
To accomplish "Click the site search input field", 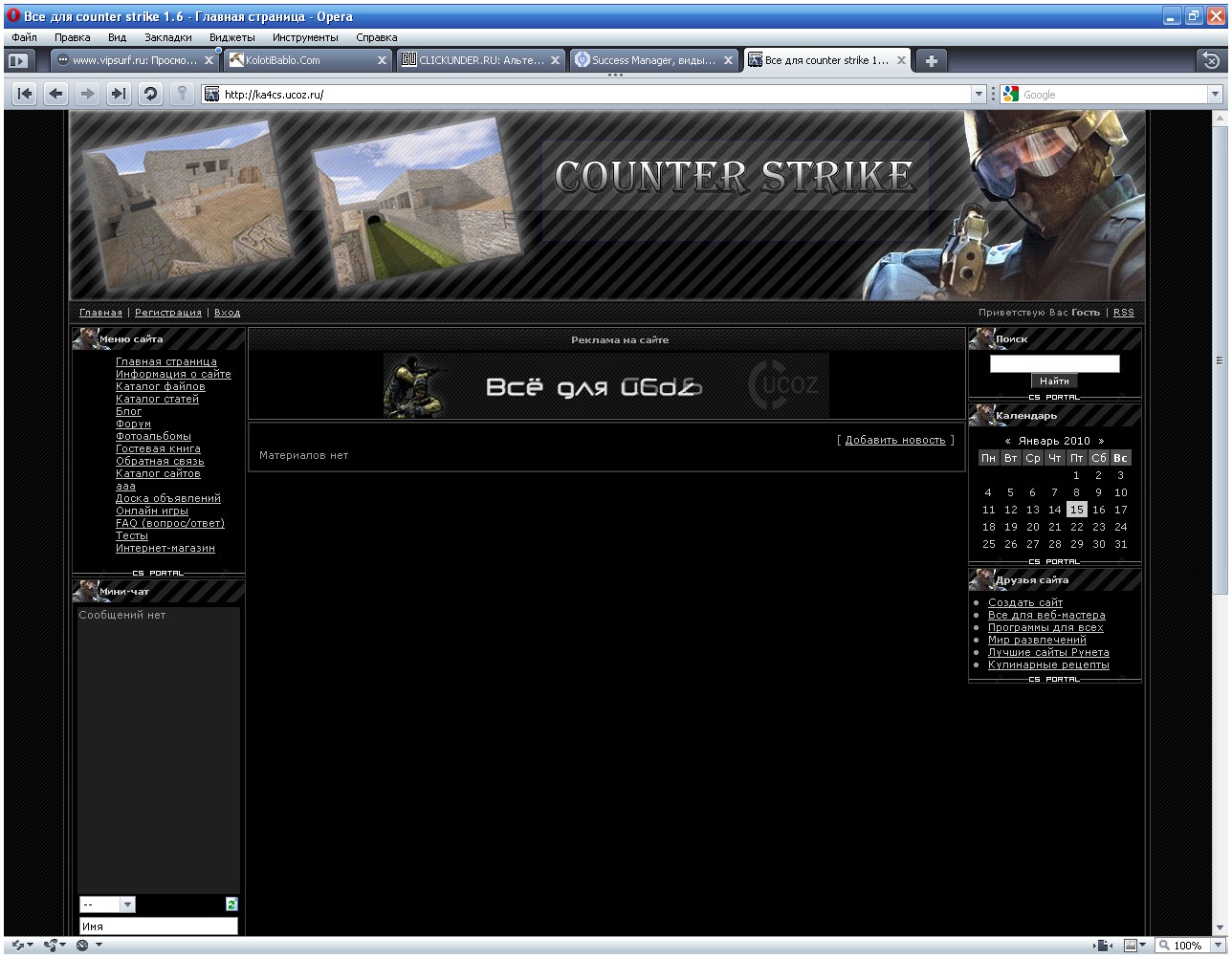I will [1054, 363].
